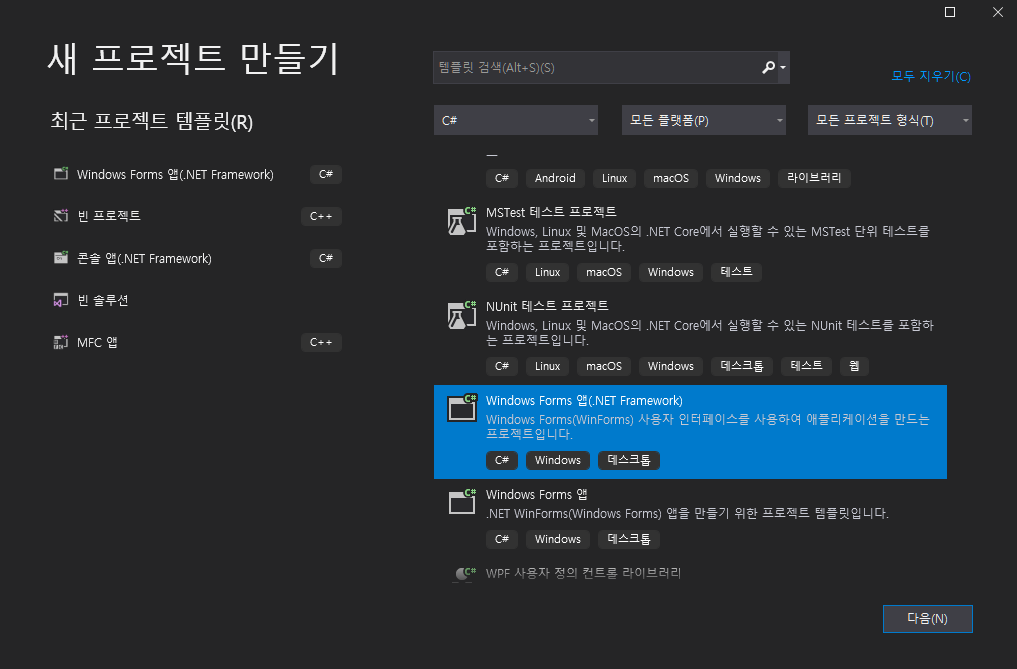Screen dimensions: 1017x669
Task: Select 콘솔 앱(.NET Framework) recent template text
Action: 144,258
